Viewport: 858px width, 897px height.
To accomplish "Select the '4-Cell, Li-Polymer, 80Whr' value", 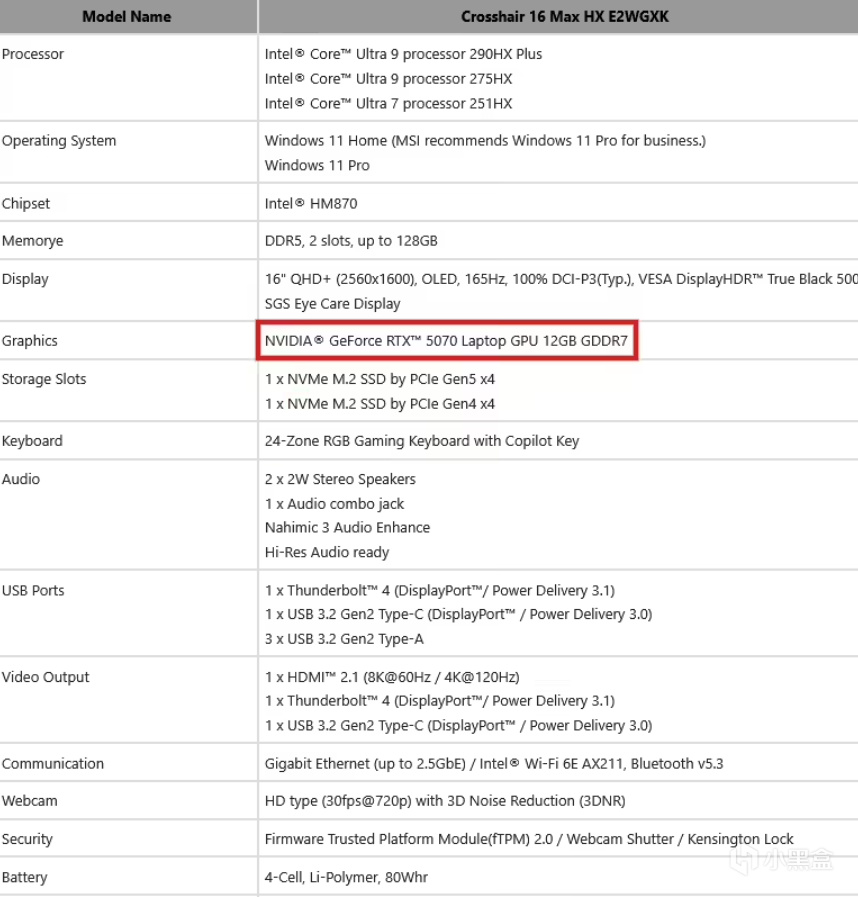I will pos(346,877).
